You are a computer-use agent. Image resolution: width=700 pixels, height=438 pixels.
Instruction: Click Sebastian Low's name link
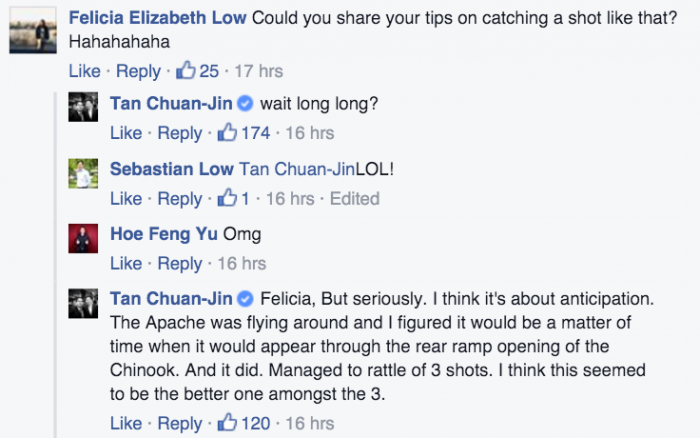pos(169,169)
